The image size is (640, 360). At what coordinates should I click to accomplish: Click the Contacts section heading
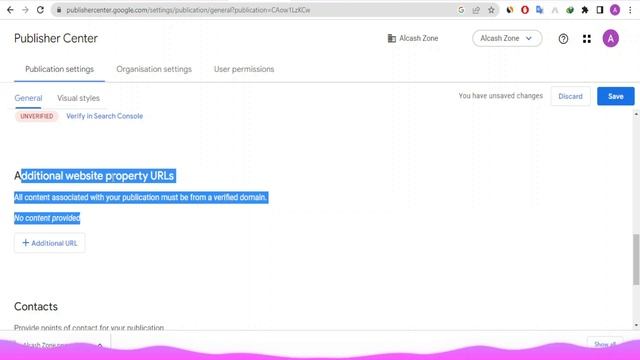(36, 307)
